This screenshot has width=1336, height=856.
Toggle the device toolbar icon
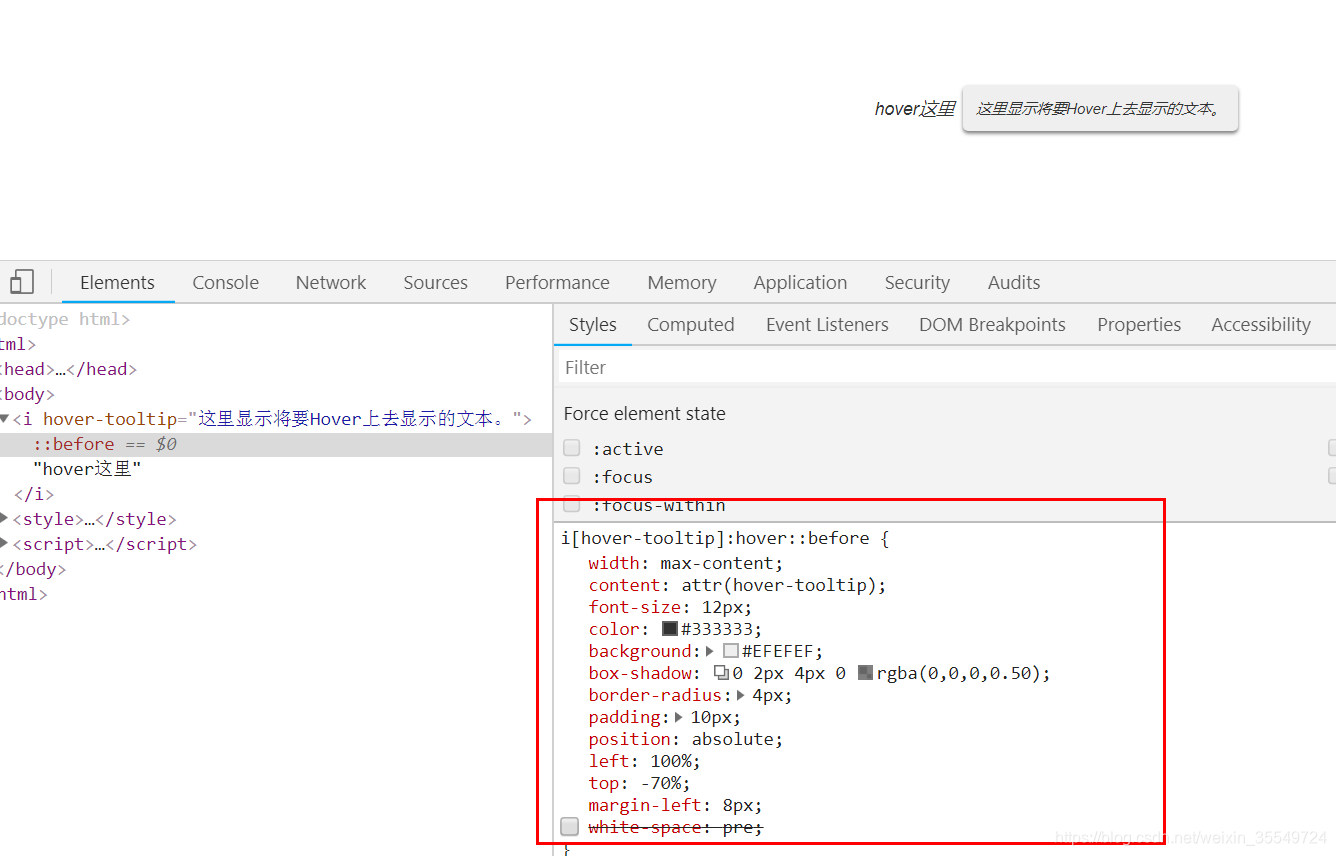[x=21, y=282]
